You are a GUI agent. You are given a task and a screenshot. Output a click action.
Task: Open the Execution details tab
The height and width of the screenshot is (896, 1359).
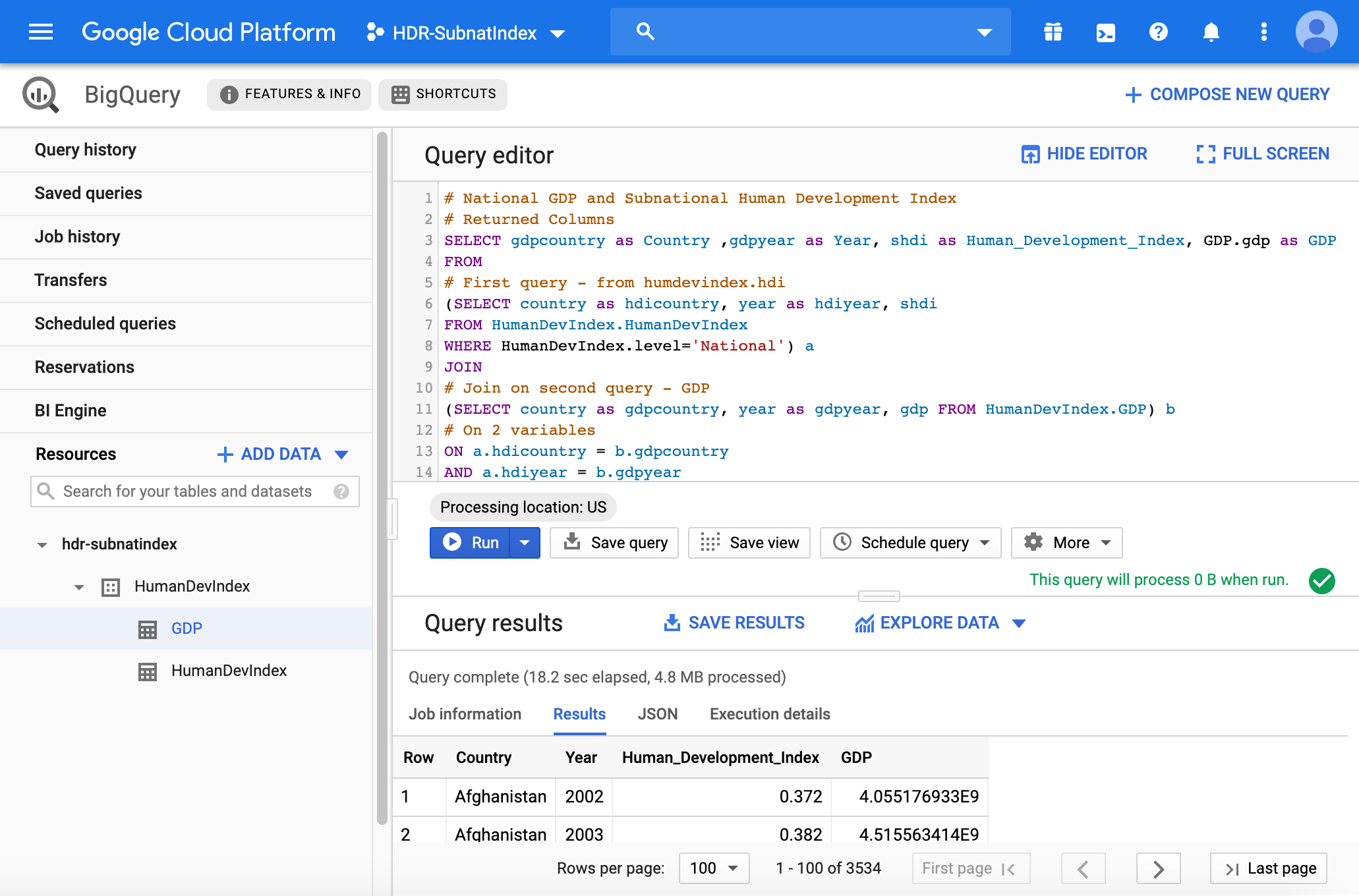[769, 714]
